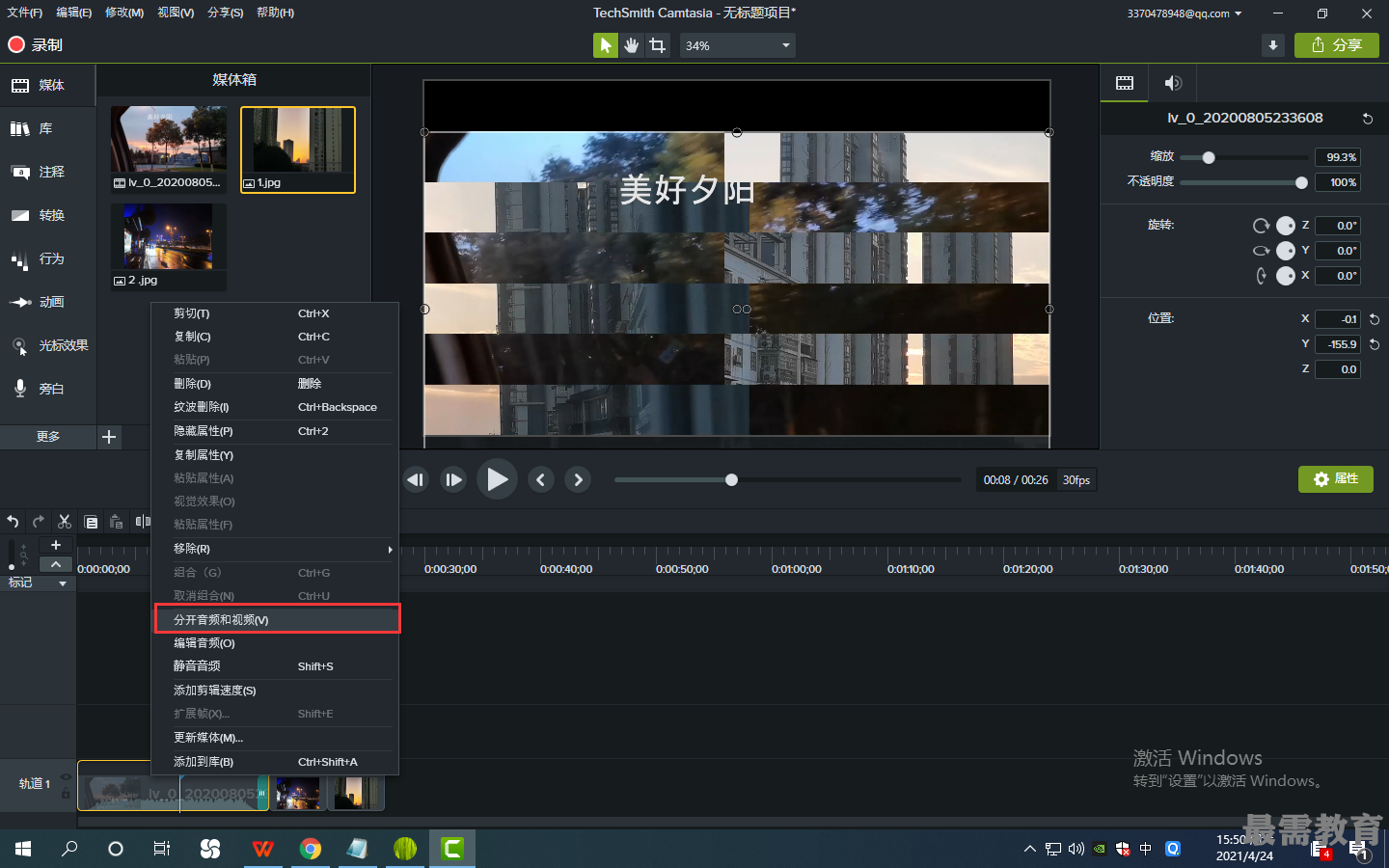Viewport: 1389px width, 868px height.
Task: Choose 静音音频 mute audio in context menu
Action: (277, 666)
